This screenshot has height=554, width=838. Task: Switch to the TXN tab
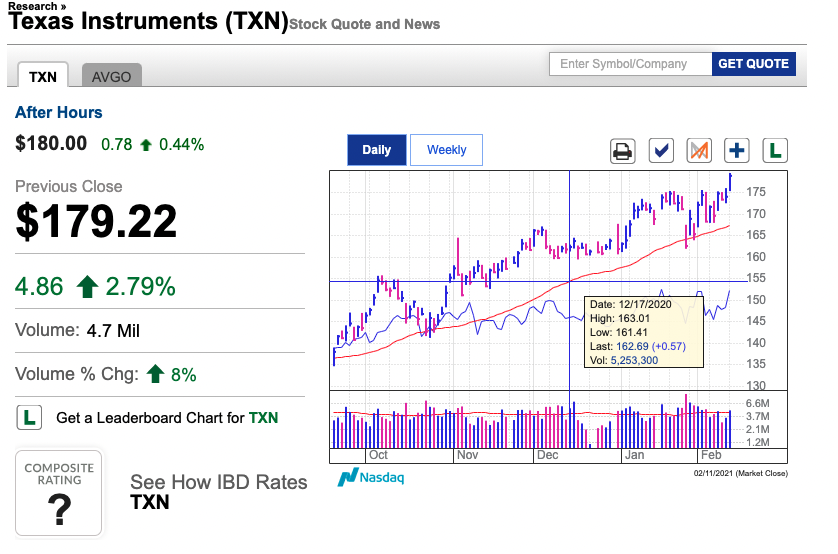[x=43, y=75]
